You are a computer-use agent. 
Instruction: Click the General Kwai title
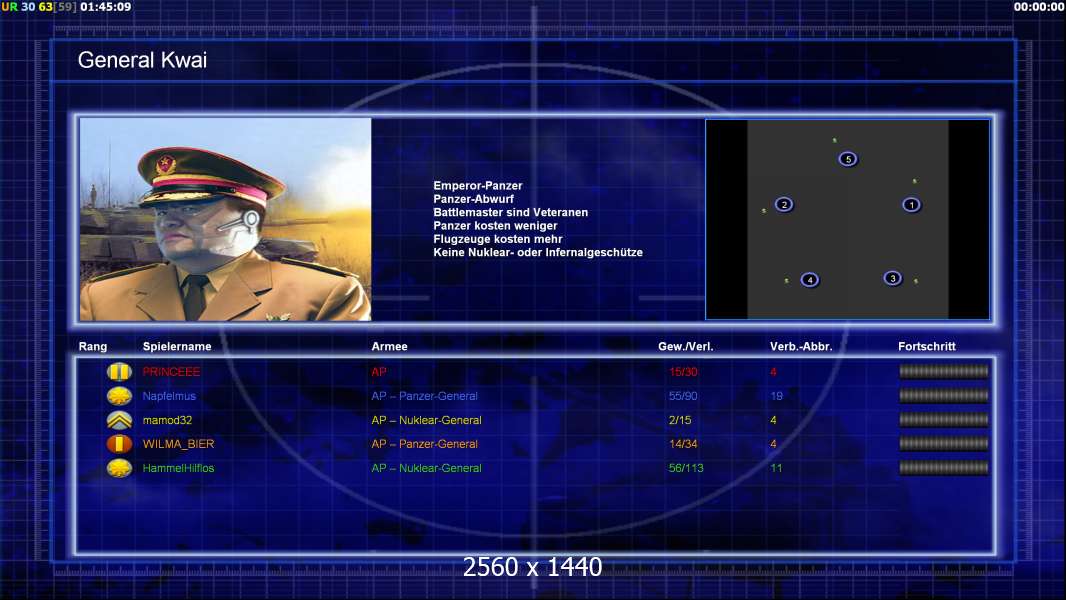(142, 60)
